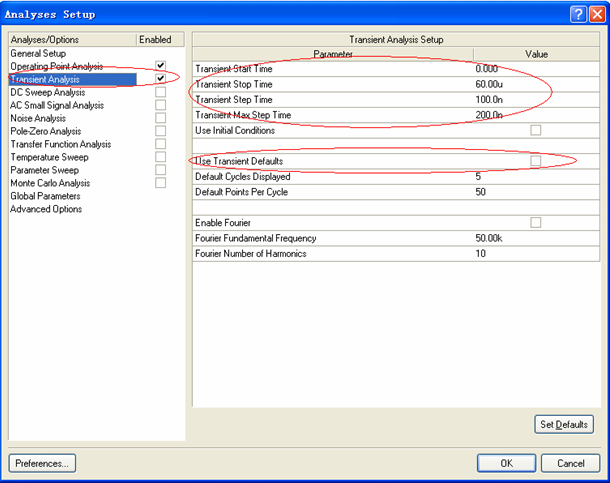610x483 pixels.
Task: Select Transient Analysis entry
Action: tap(45, 79)
